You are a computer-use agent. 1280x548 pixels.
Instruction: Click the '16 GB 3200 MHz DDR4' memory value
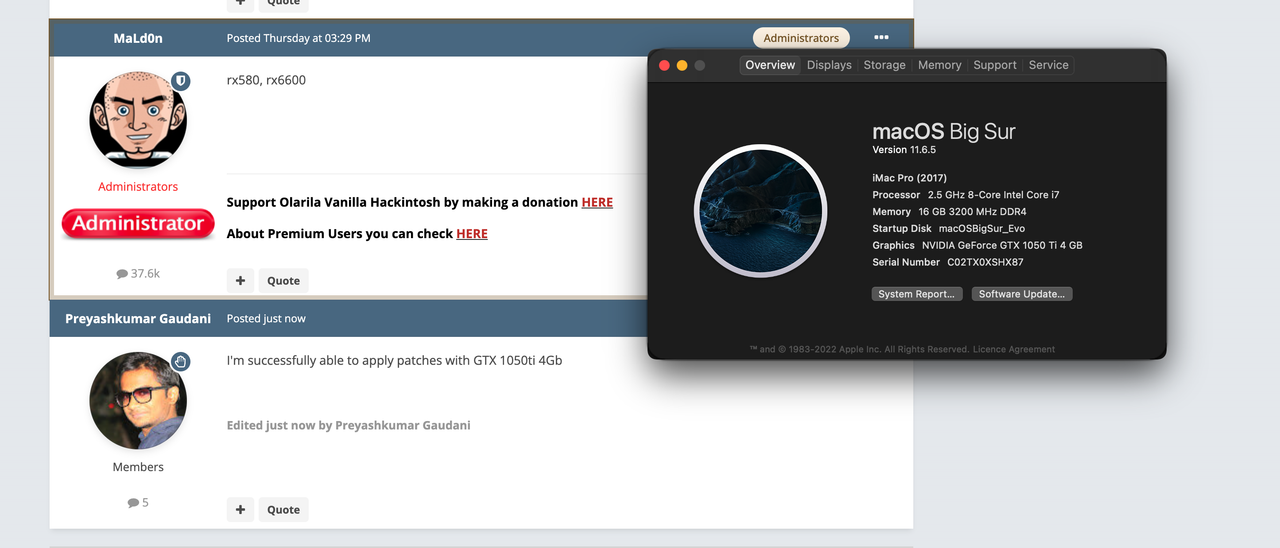972,212
